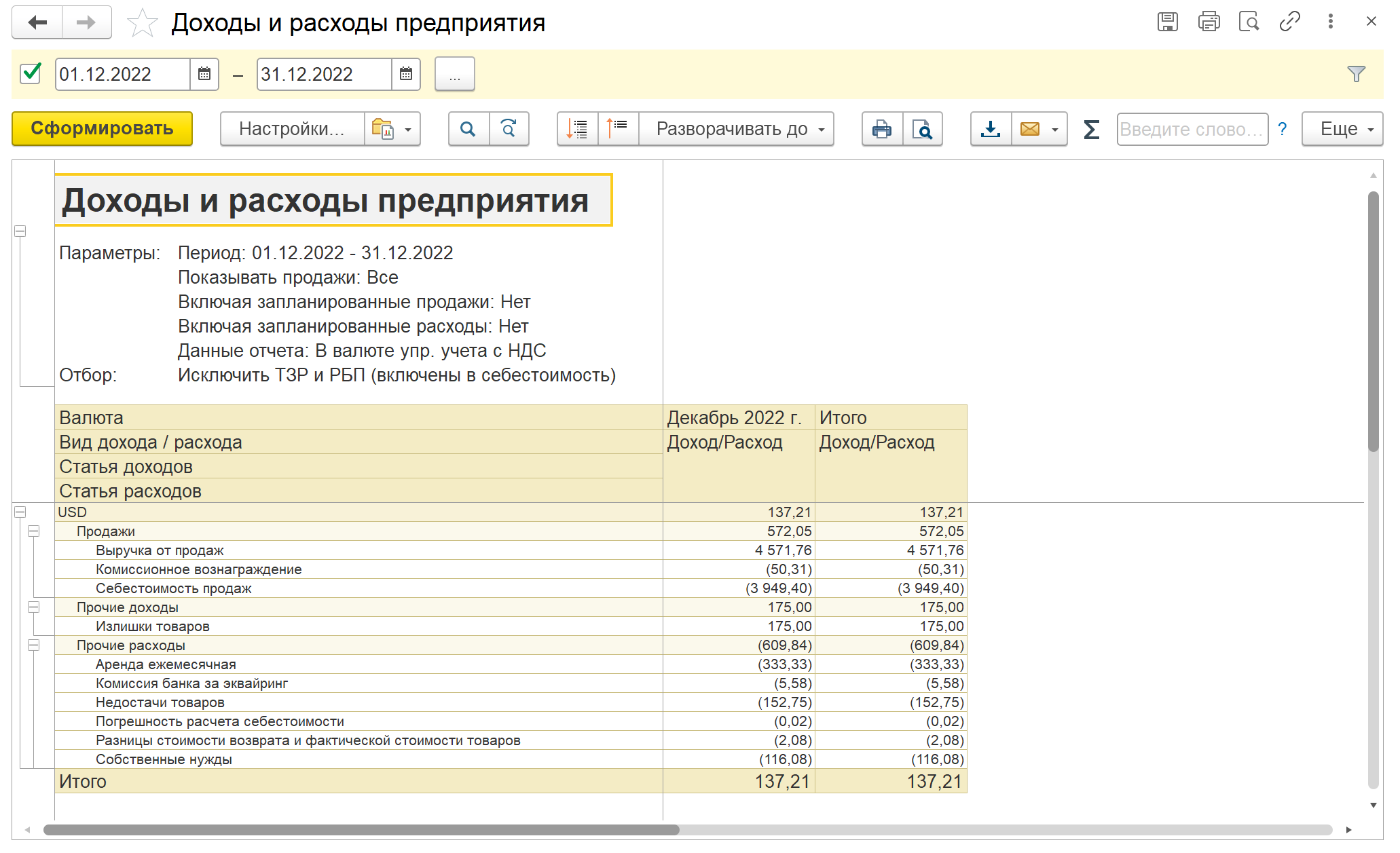Open the Еще menu
The height and width of the screenshot is (853, 1400).
click(x=1342, y=129)
